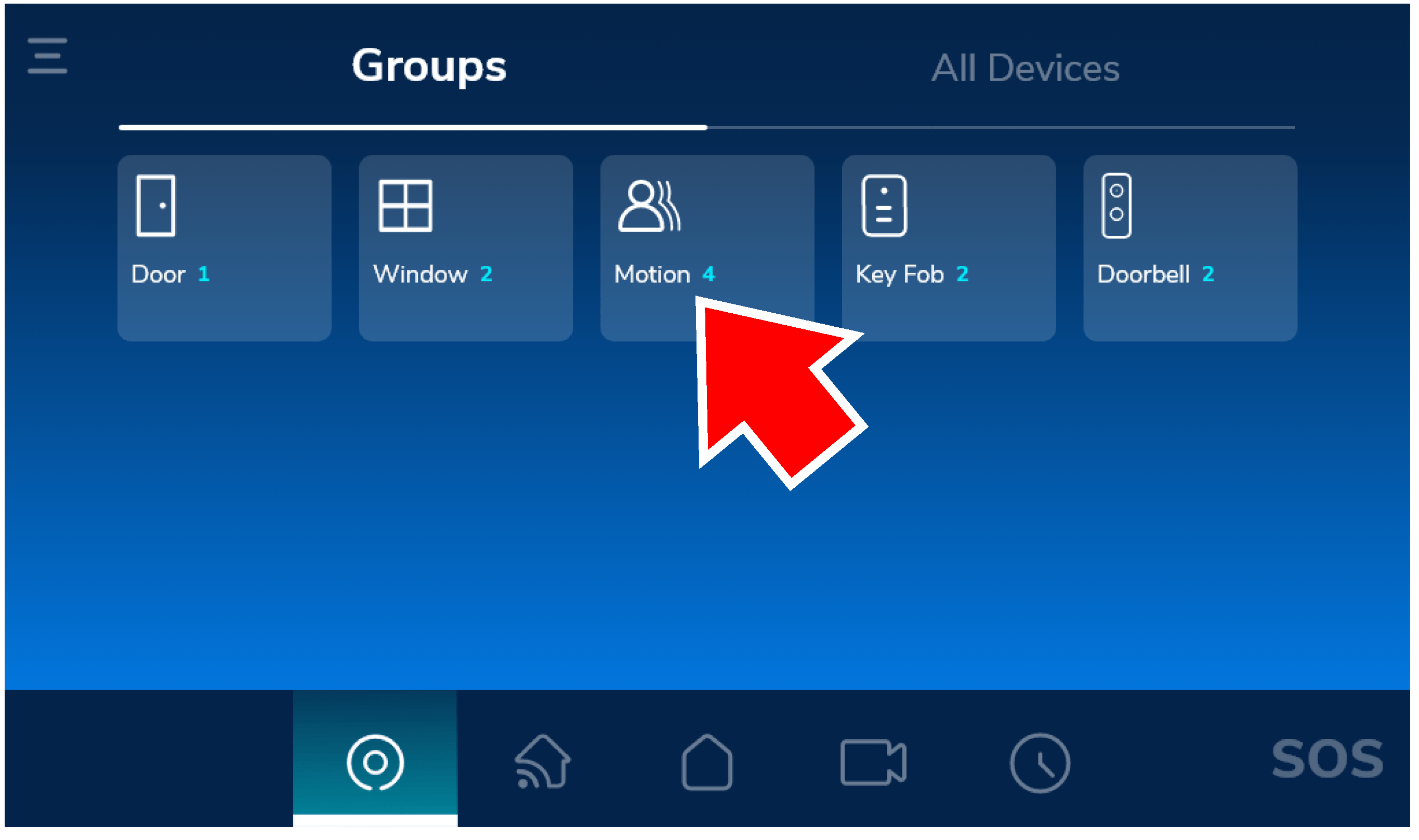1419x840 pixels.
Task: Open the hamburger menu icon
Action: click(x=48, y=56)
